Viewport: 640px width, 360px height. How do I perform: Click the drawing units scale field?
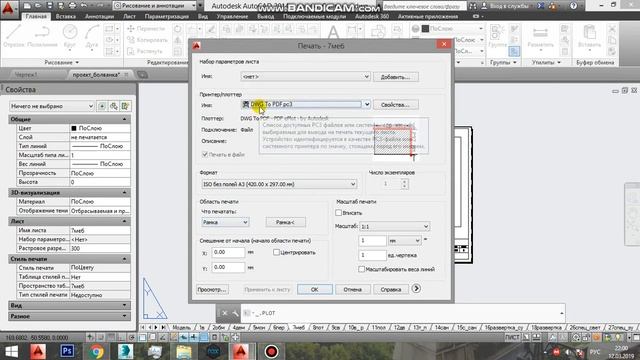click(x=372, y=255)
